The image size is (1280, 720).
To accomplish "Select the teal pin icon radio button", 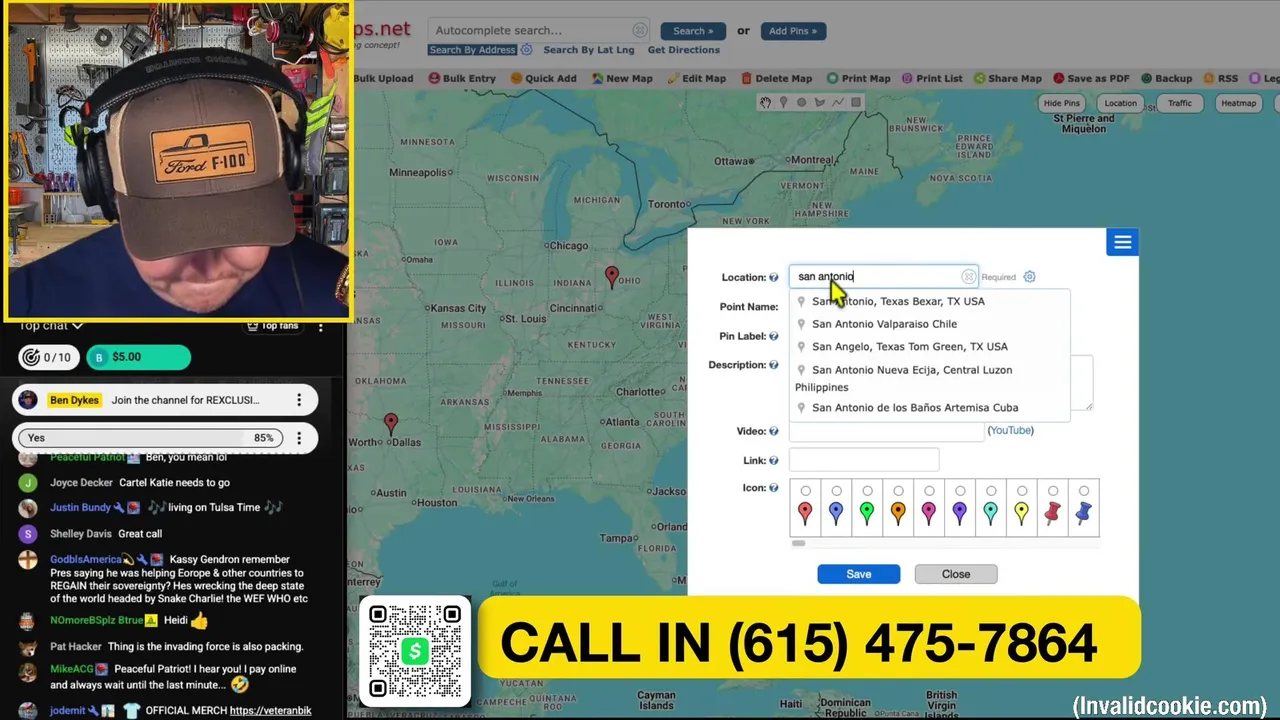I will click(991, 491).
